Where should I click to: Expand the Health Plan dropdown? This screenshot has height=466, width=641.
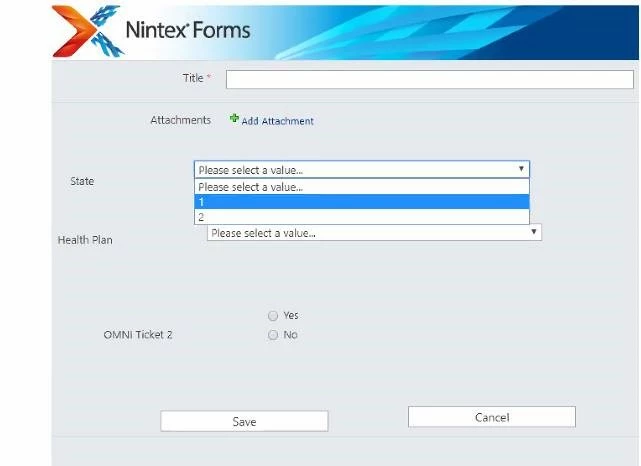tap(374, 233)
